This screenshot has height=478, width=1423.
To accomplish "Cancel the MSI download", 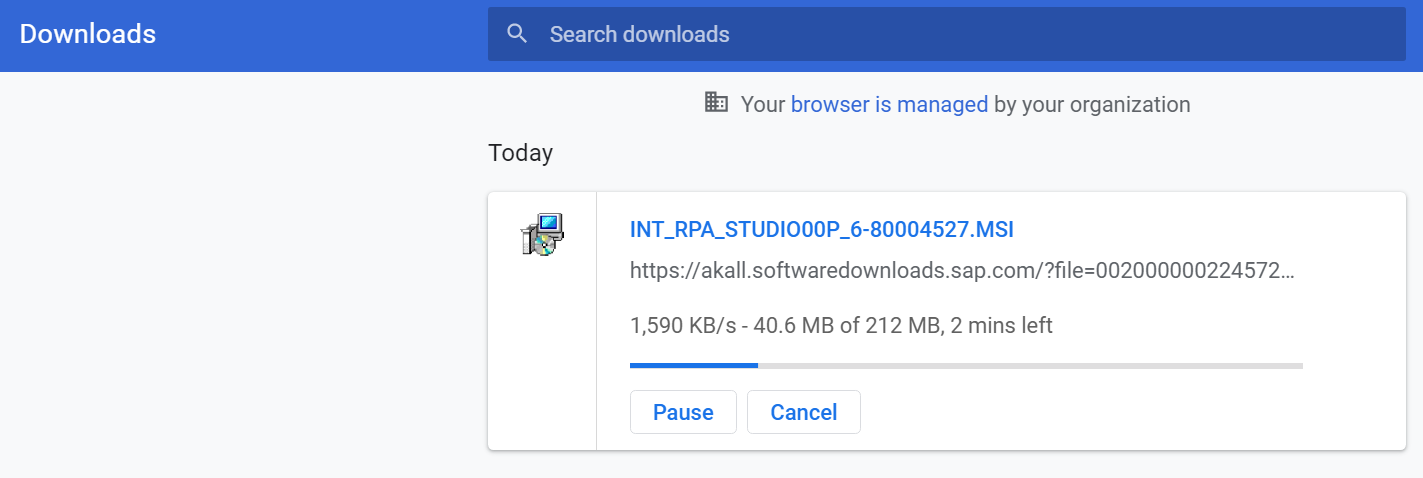I will coord(803,412).
